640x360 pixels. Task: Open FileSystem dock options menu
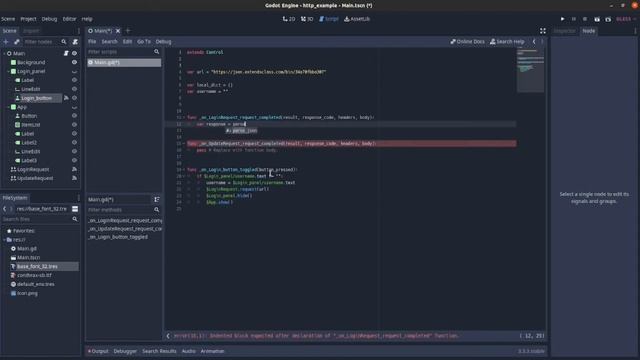coord(79,198)
